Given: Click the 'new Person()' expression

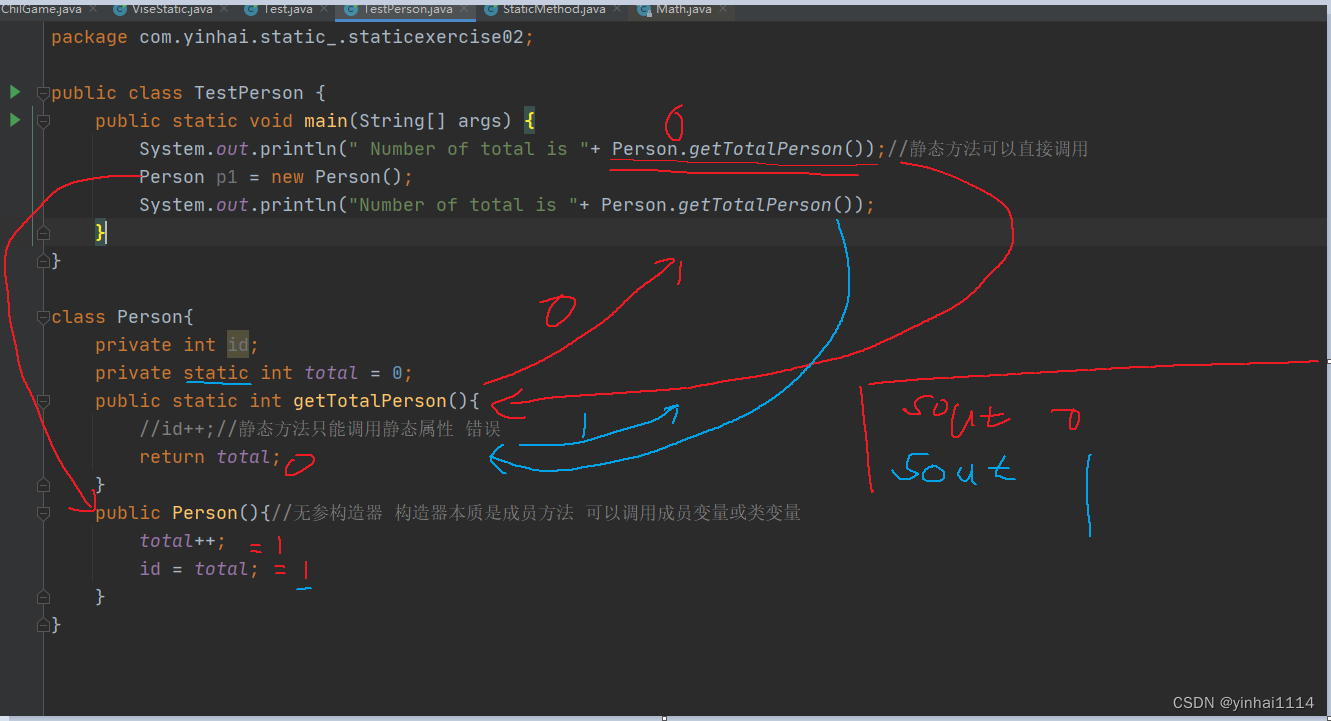Looking at the screenshot, I should click(x=336, y=177).
